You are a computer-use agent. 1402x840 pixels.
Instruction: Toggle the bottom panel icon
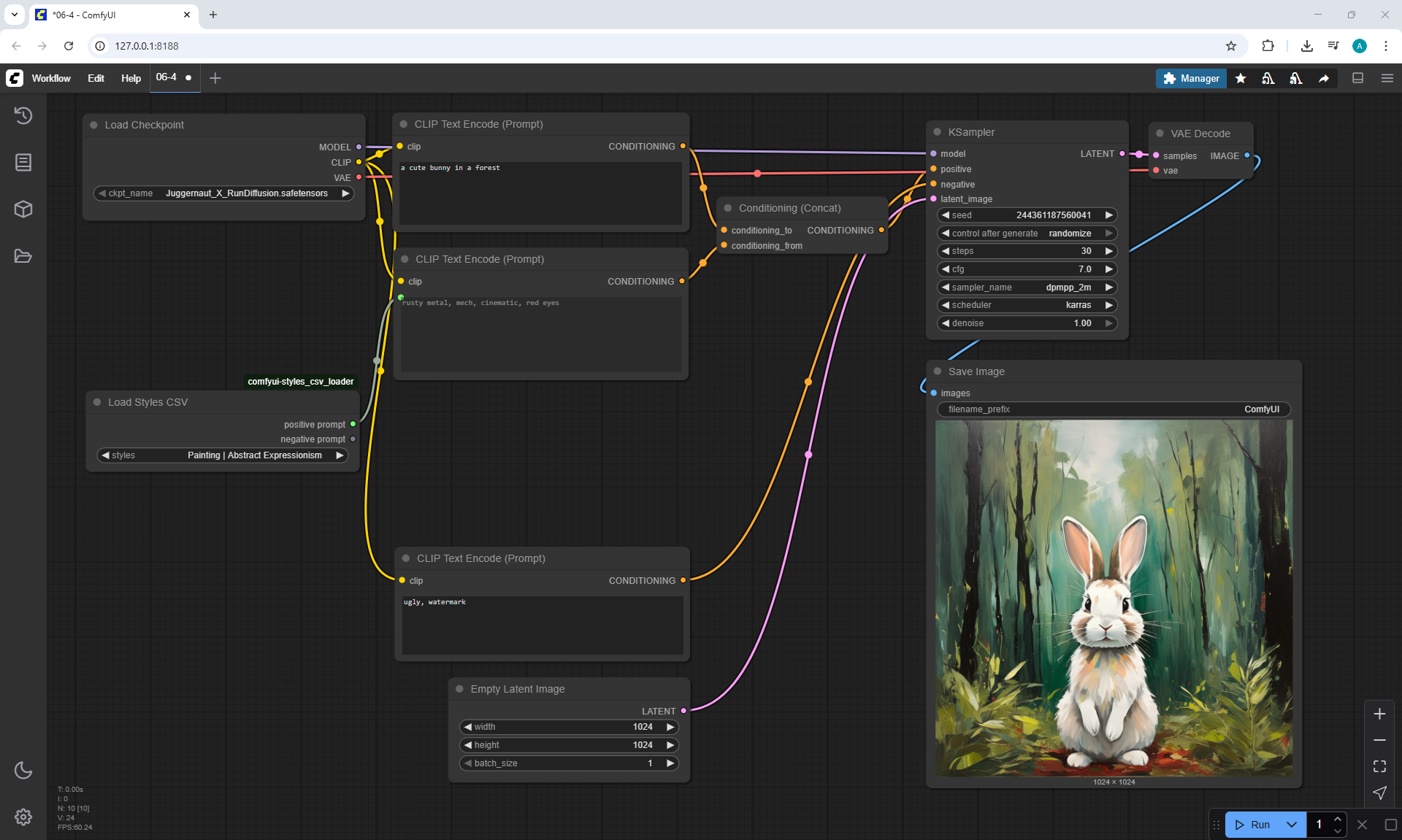point(1357,78)
